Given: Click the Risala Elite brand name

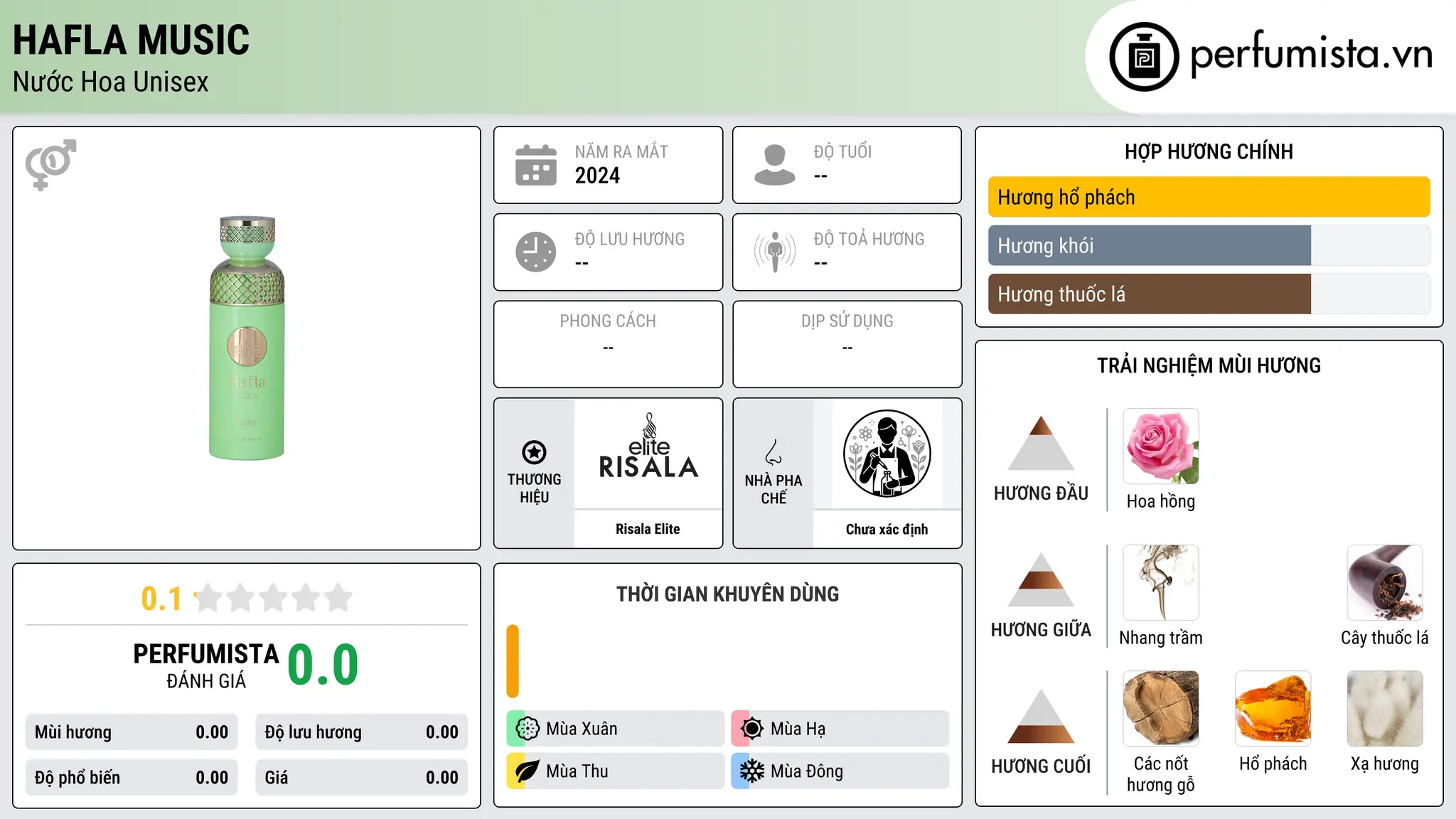Looking at the screenshot, I should [648, 529].
